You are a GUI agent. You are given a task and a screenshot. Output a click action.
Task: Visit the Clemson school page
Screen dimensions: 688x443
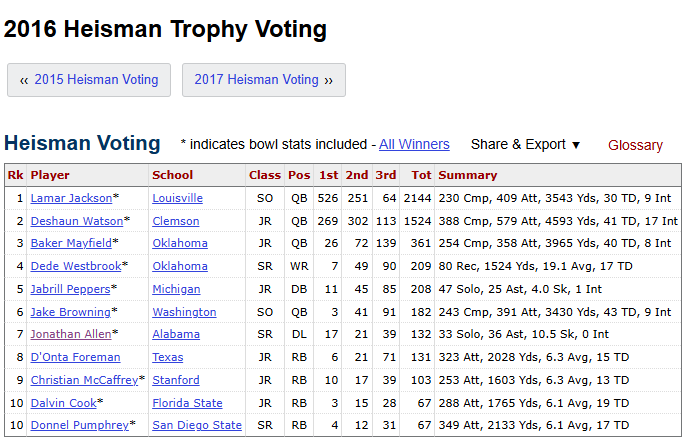(176, 221)
